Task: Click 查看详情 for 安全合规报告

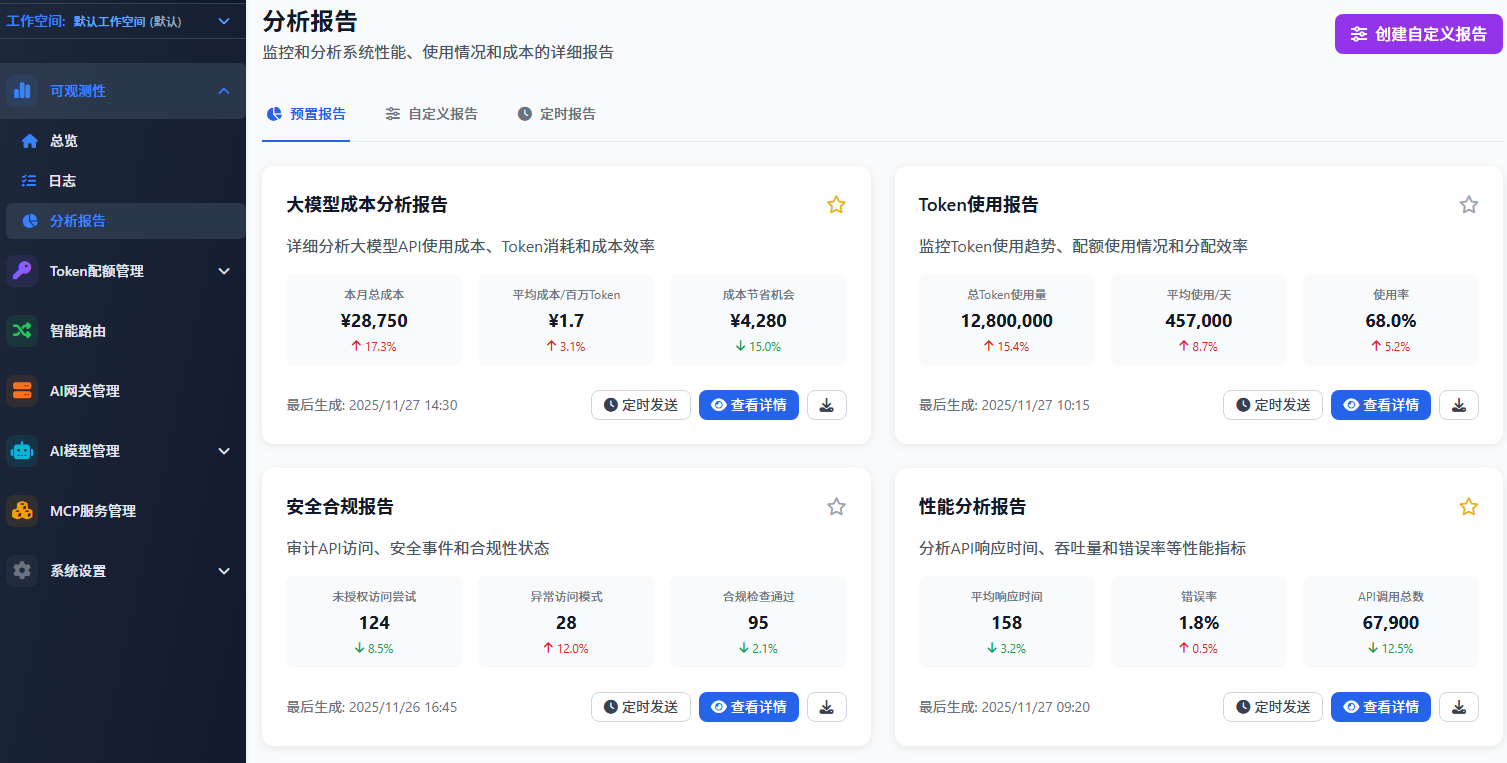Action: click(x=749, y=707)
